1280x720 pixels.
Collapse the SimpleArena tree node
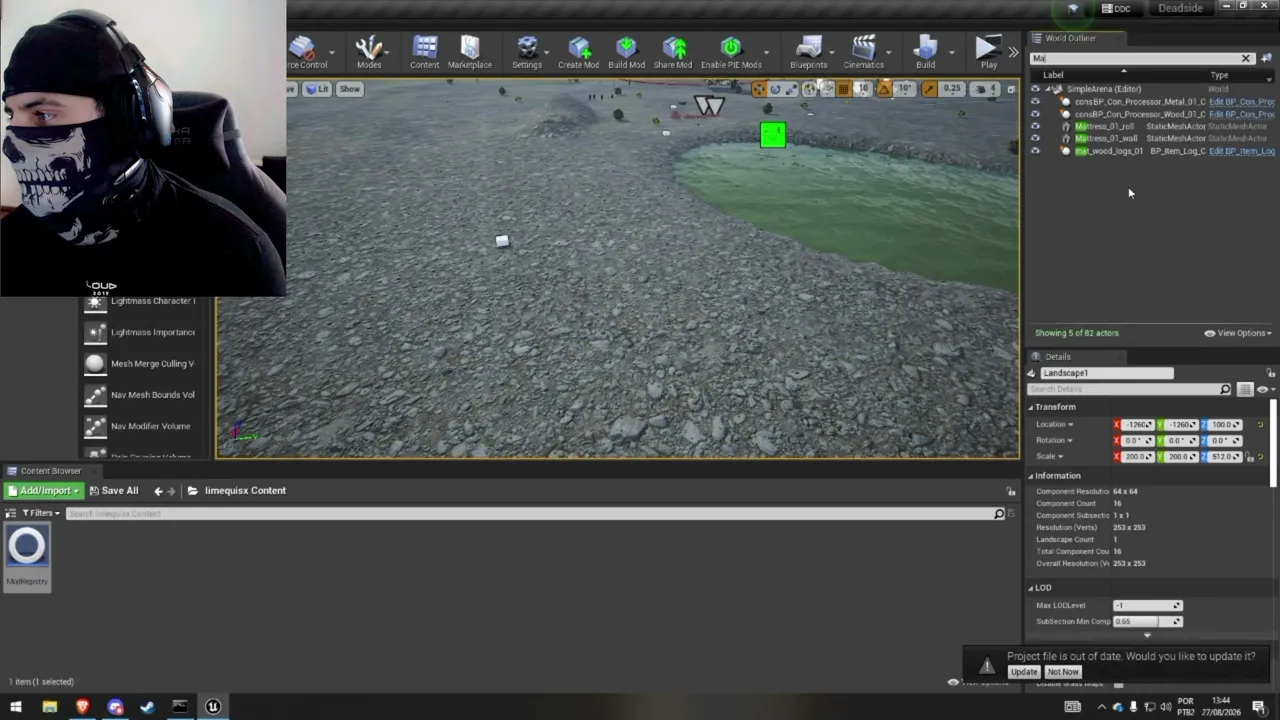coord(1048,89)
